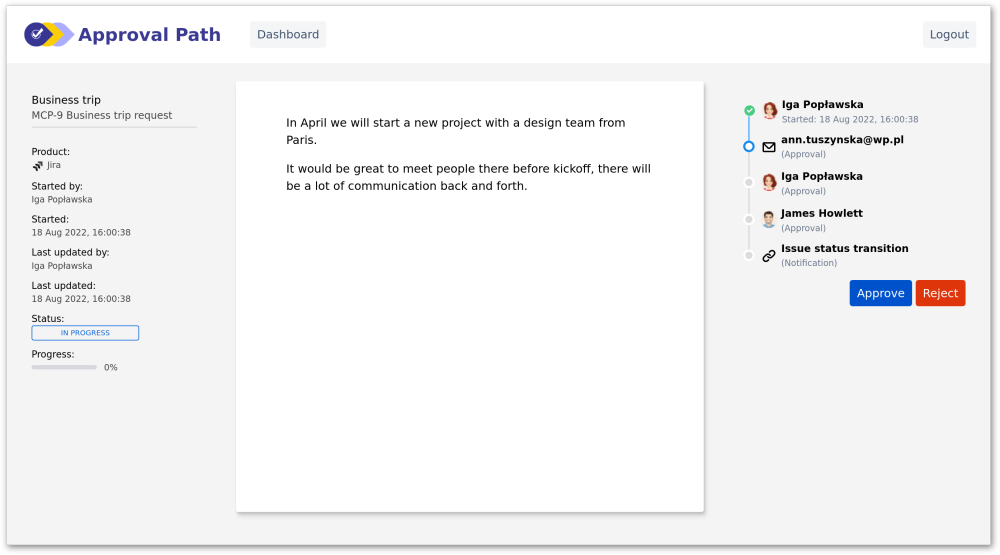Click the Logout button
This screenshot has height=555, width=1000.
pos(948,34)
